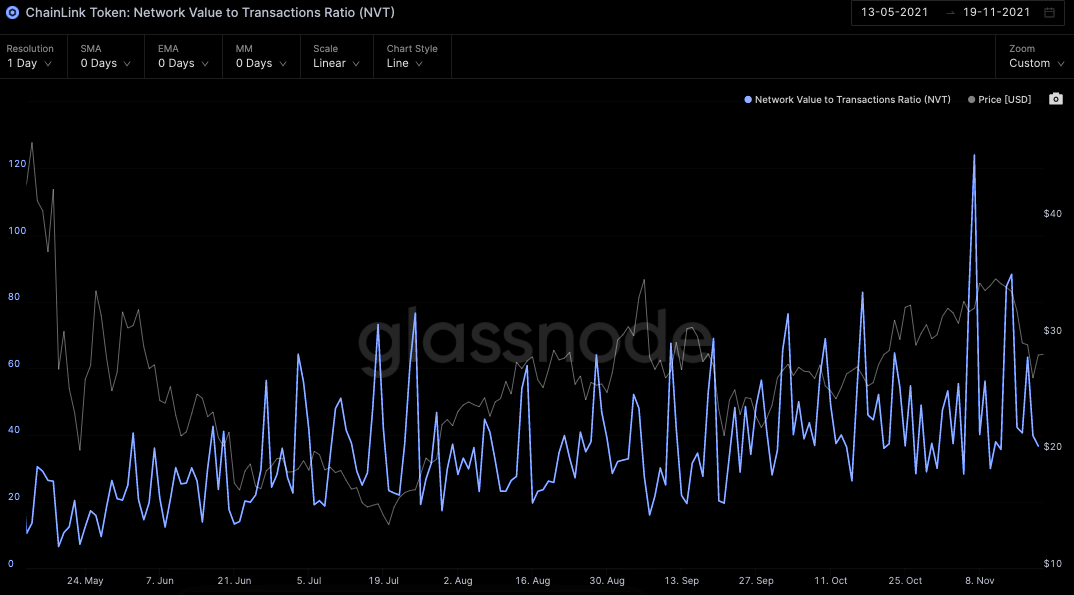Click the 2. Aug x-axis label

458,581
